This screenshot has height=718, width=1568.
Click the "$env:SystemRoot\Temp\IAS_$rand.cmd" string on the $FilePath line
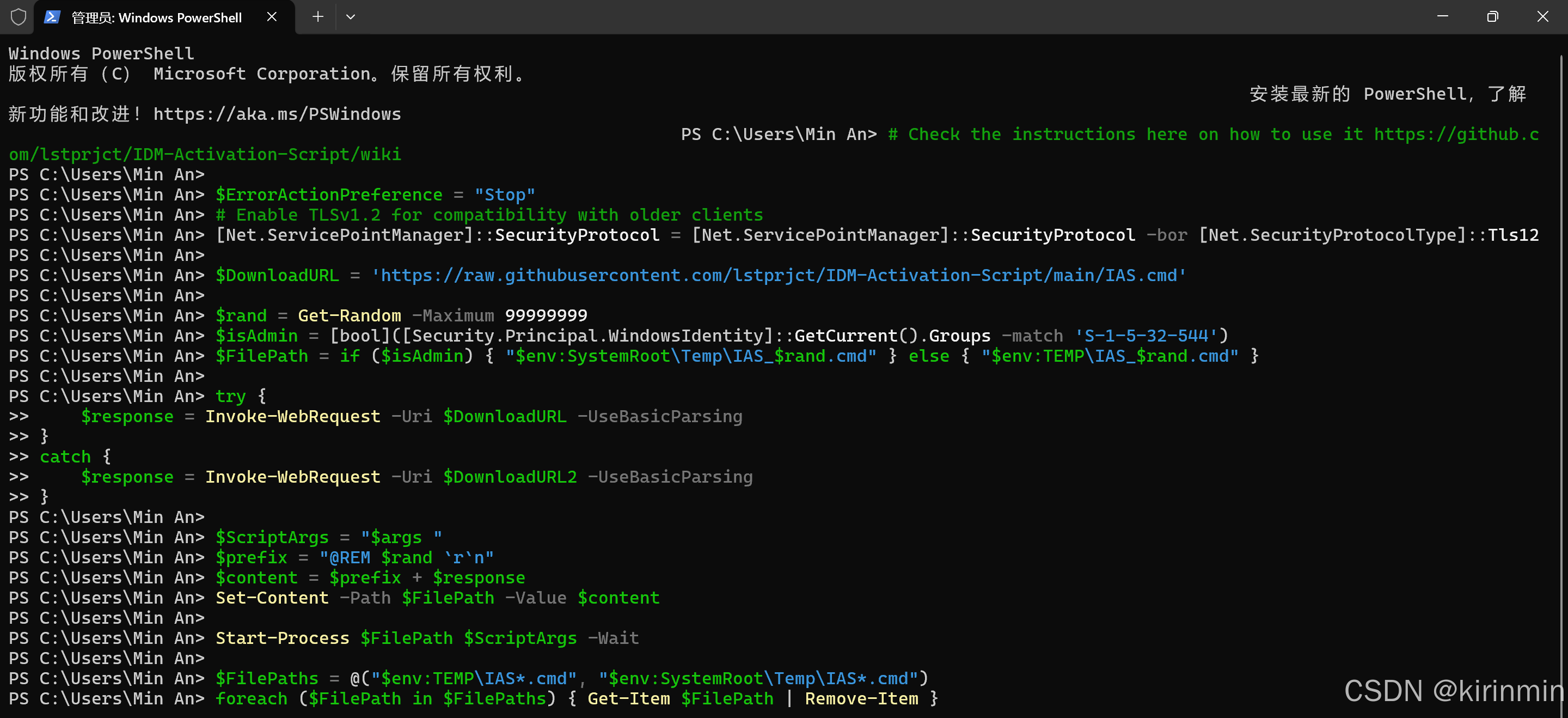[691, 356]
